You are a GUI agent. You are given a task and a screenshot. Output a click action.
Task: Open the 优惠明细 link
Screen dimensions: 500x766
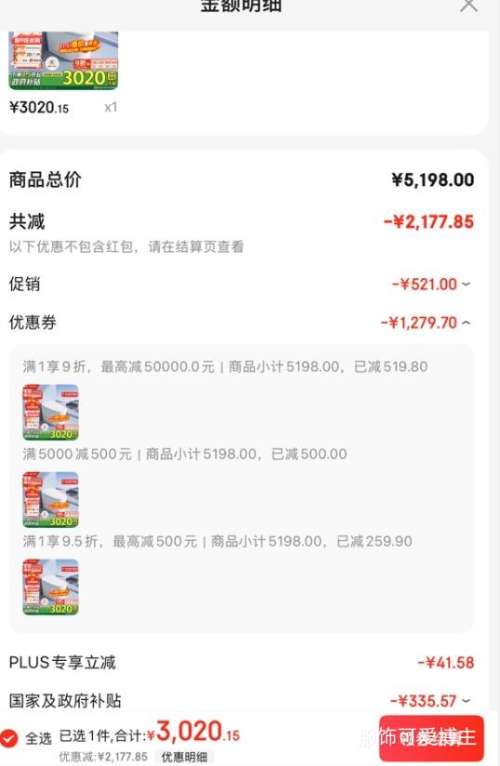185,757
